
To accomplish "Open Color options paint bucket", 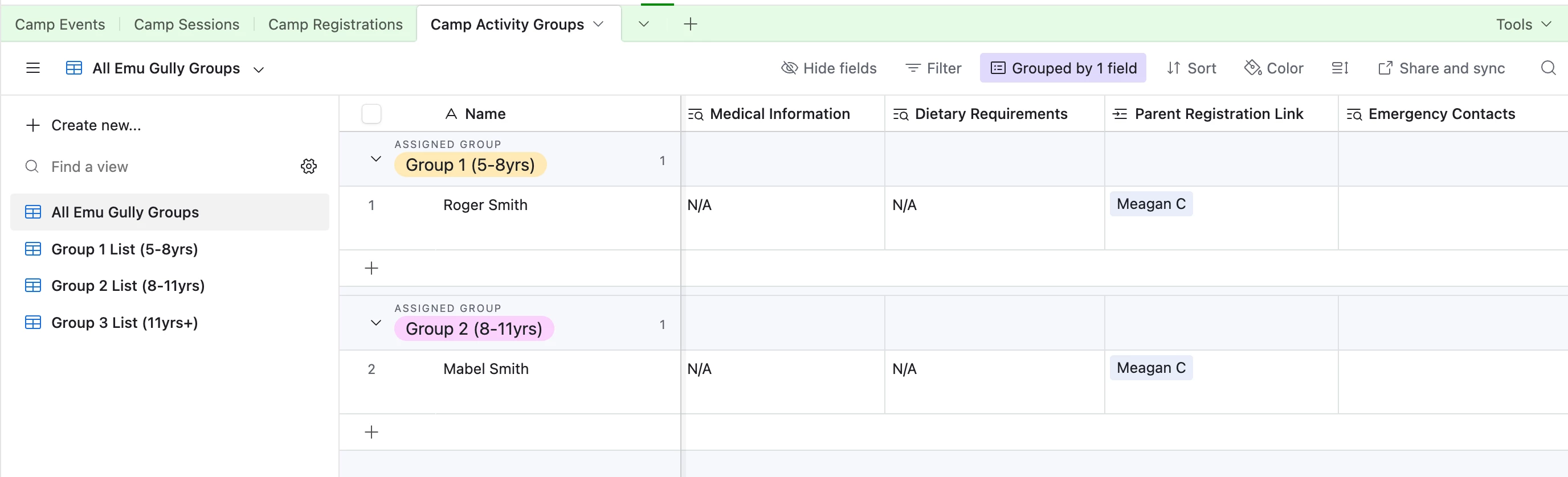I will tap(1273, 68).
